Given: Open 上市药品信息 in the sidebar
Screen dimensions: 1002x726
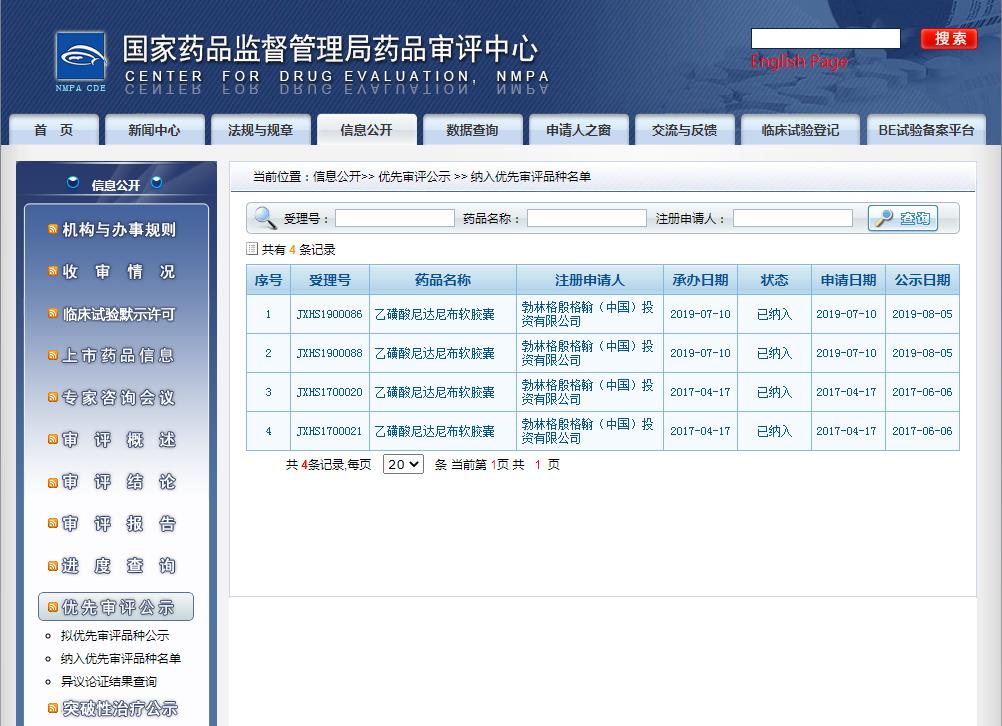Looking at the screenshot, I should [119, 355].
